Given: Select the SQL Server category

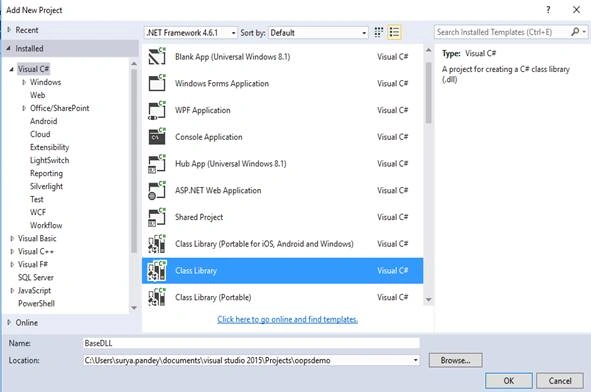Looking at the screenshot, I should [x=36, y=277].
